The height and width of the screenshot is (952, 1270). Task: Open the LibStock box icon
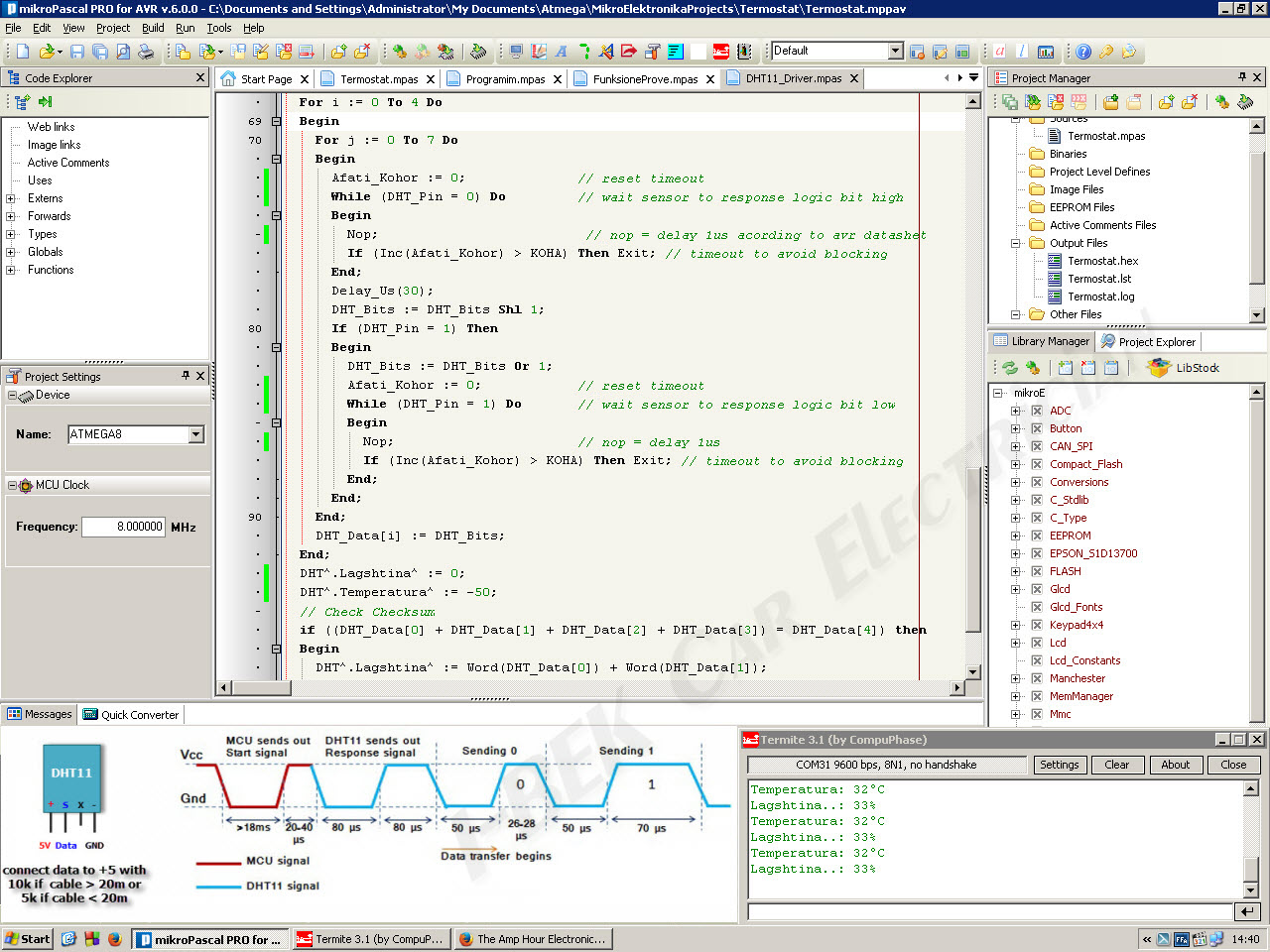pos(1159,368)
